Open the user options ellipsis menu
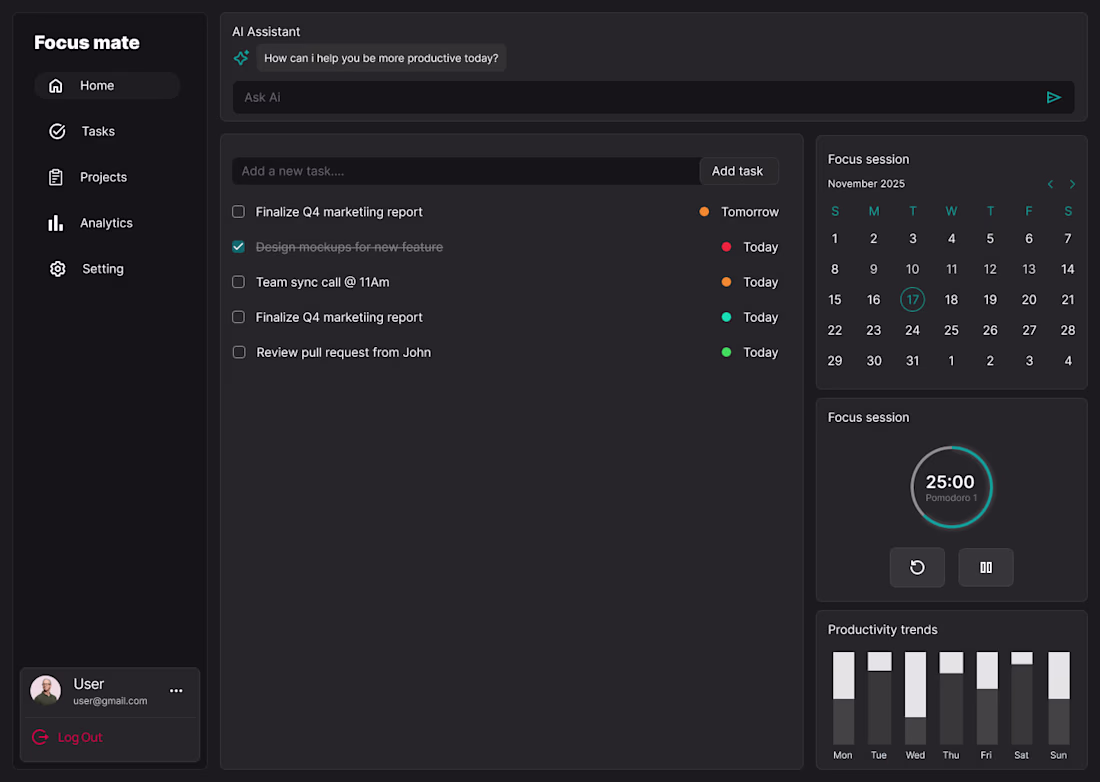This screenshot has height=782, width=1100. (176, 691)
